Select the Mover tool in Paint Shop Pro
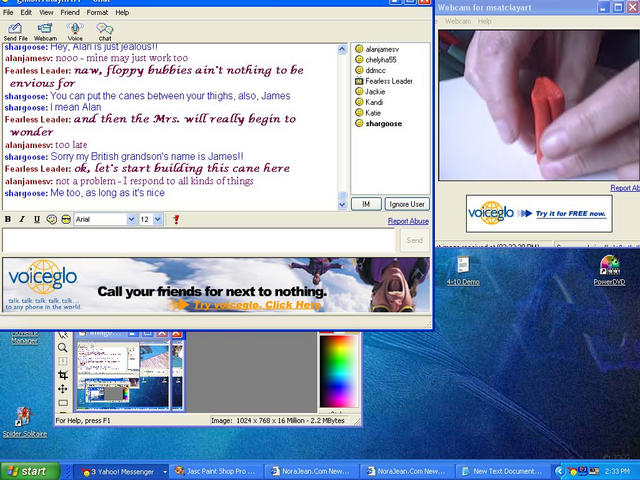640x480 pixels. coord(62,389)
